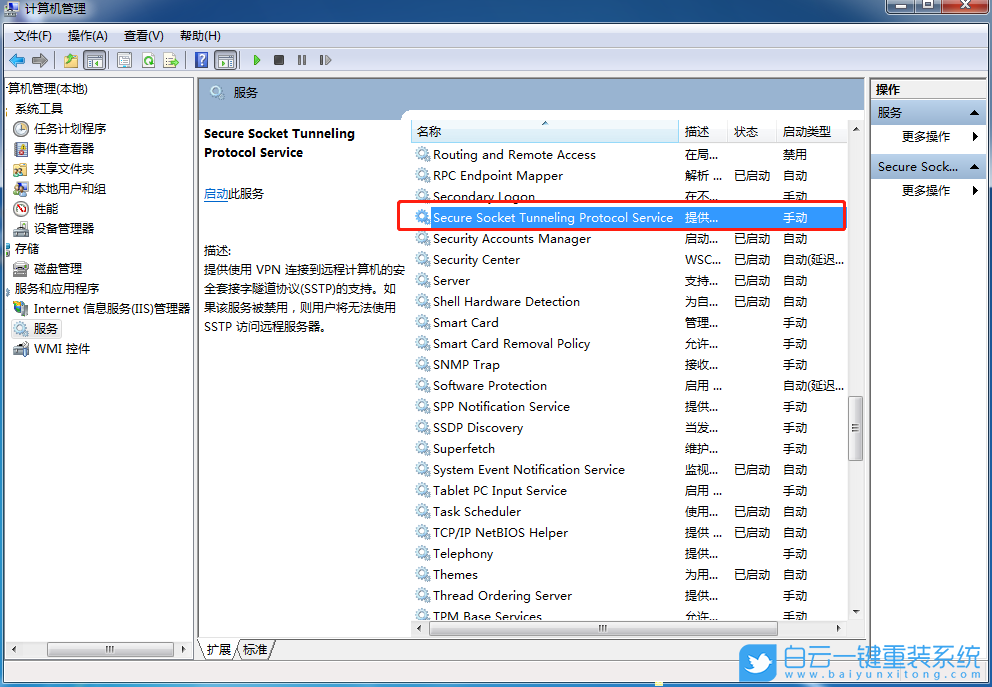
Task: Resume the service with the rightmost playback icon
Action: 326,60
